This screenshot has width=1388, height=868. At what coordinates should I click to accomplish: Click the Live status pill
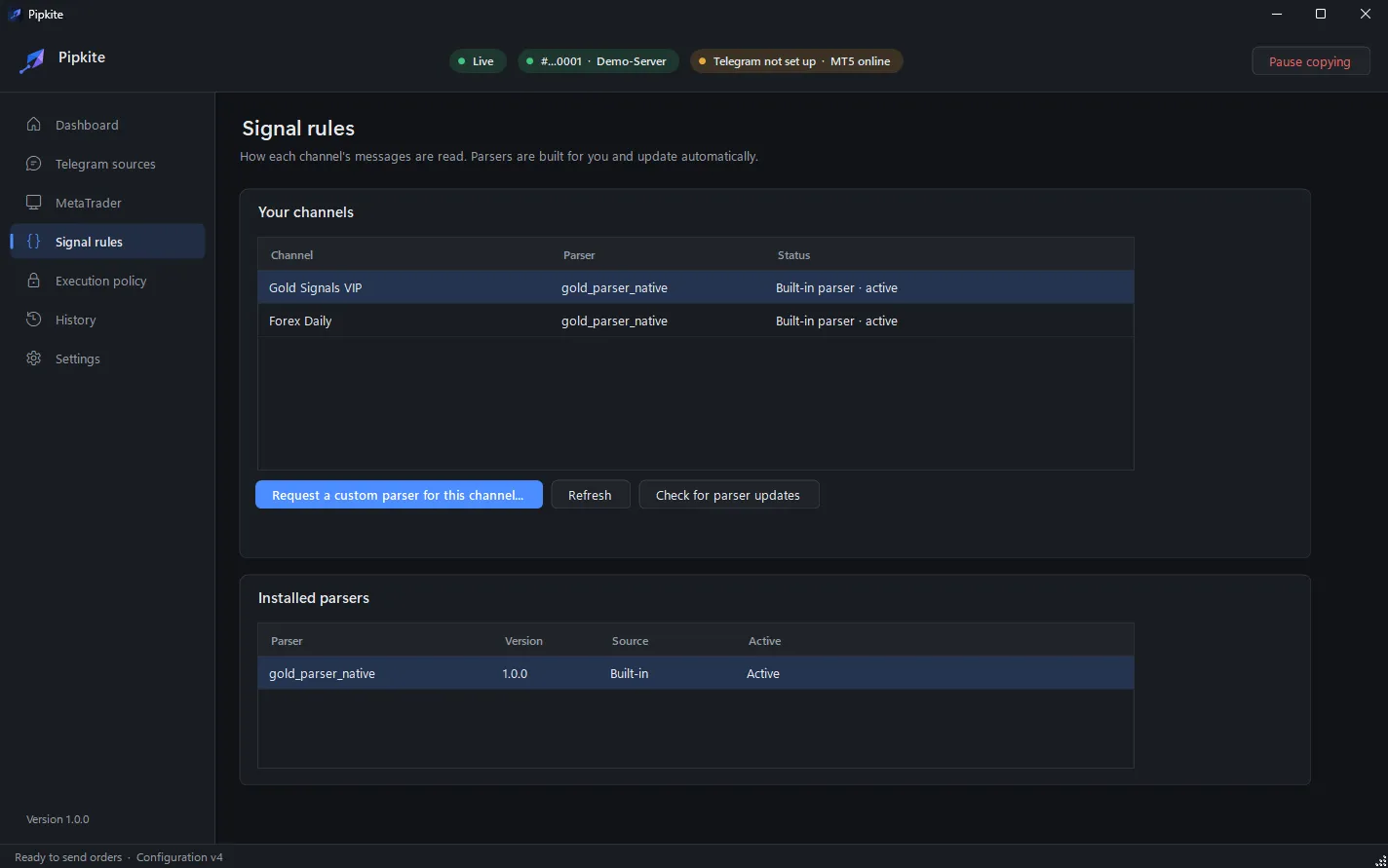tap(478, 61)
